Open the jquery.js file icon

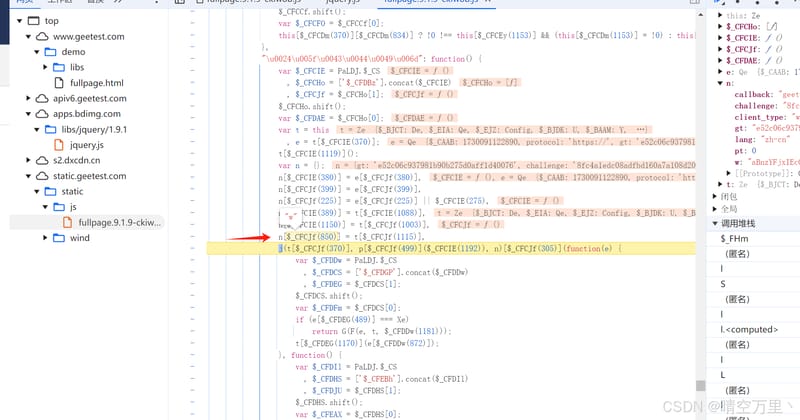click(x=59, y=145)
